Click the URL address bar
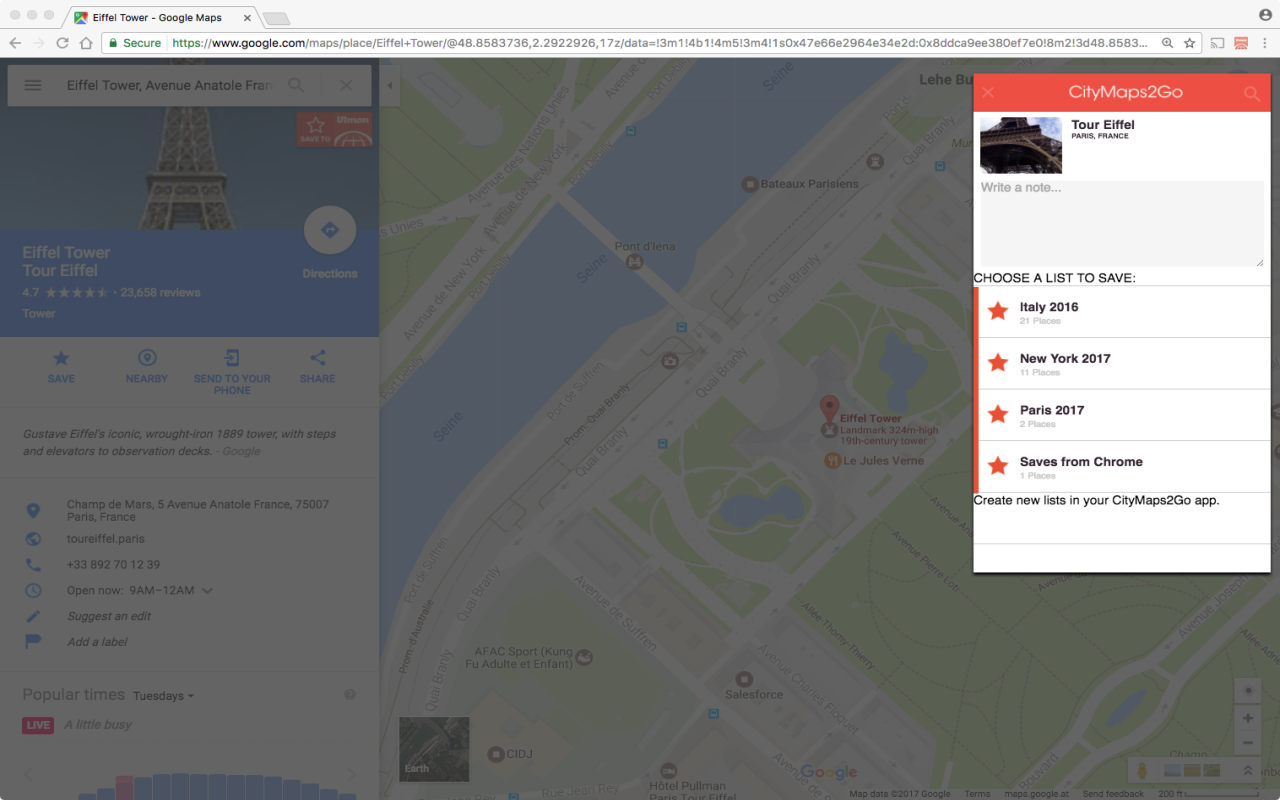1280x800 pixels. [660, 43]
